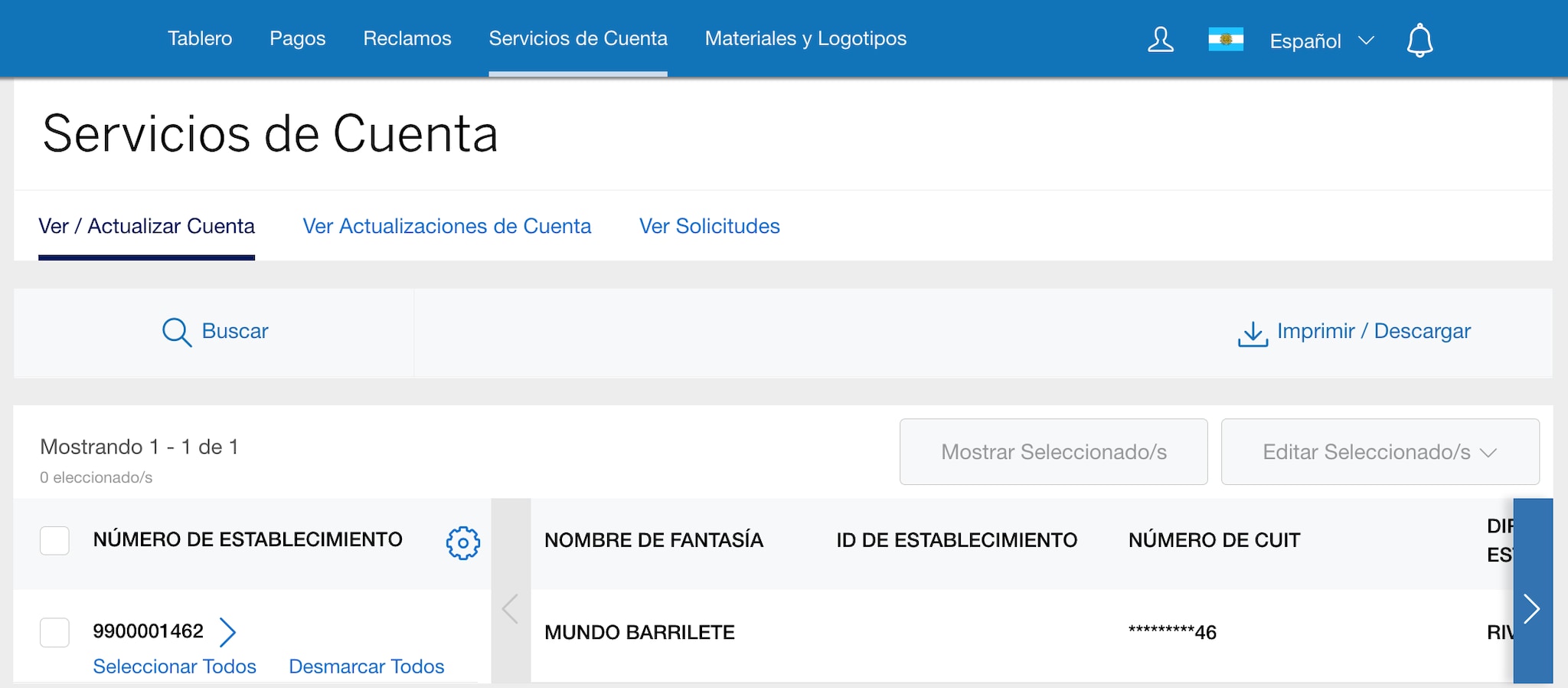The width and height of the screenshot is (1568, 688).
Task: Click the Mostrar Seleccionado/s button
Action: click(x=1053, y=452)
